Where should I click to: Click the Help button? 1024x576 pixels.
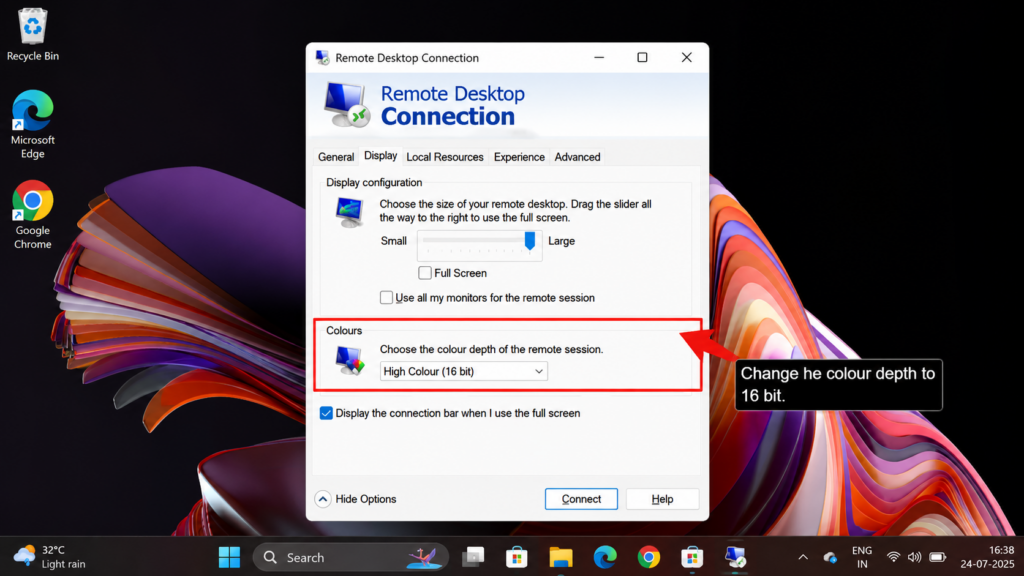(662, 499)
